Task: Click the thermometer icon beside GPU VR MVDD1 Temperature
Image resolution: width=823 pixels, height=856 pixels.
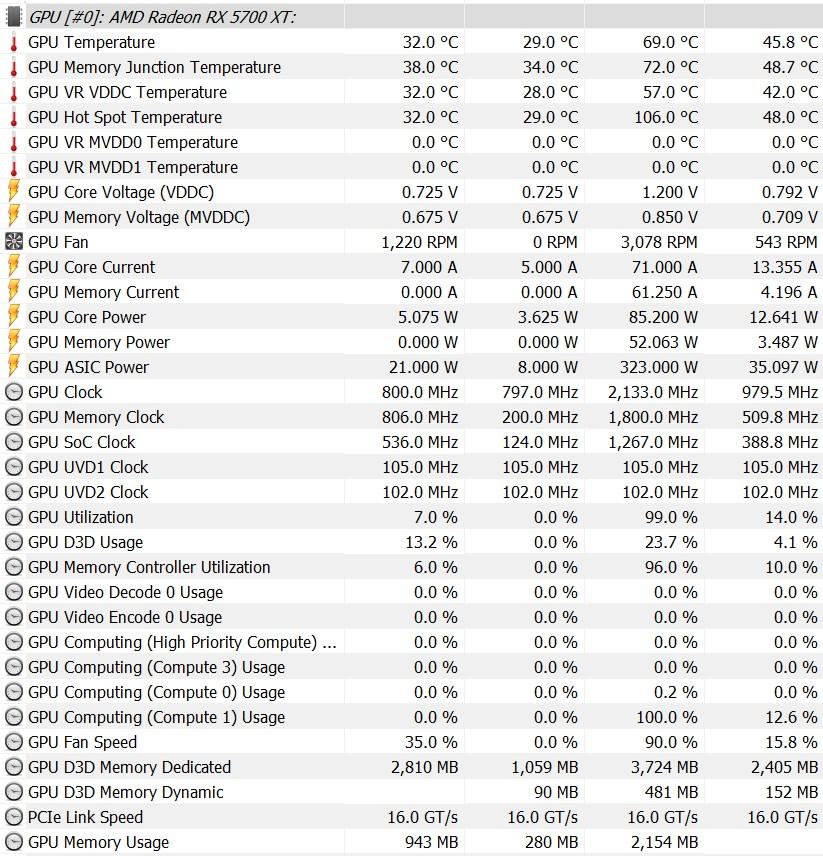Action: [14, 168]
